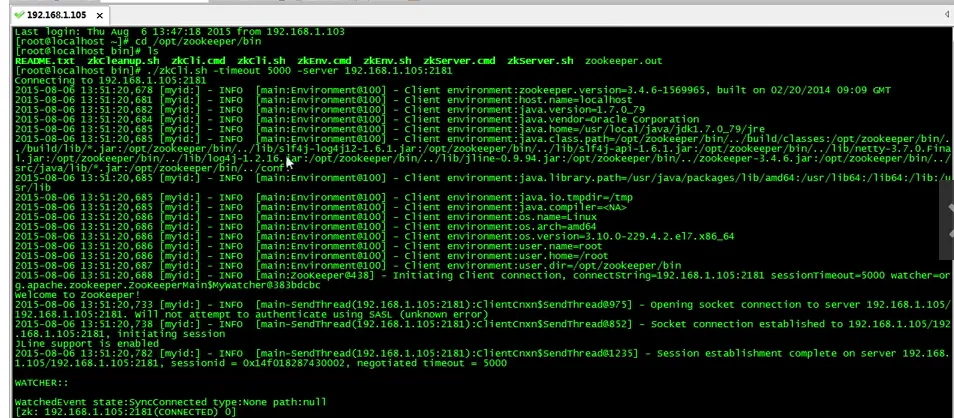Click the 'java.compiler=<NA>' text

point(572,207)
